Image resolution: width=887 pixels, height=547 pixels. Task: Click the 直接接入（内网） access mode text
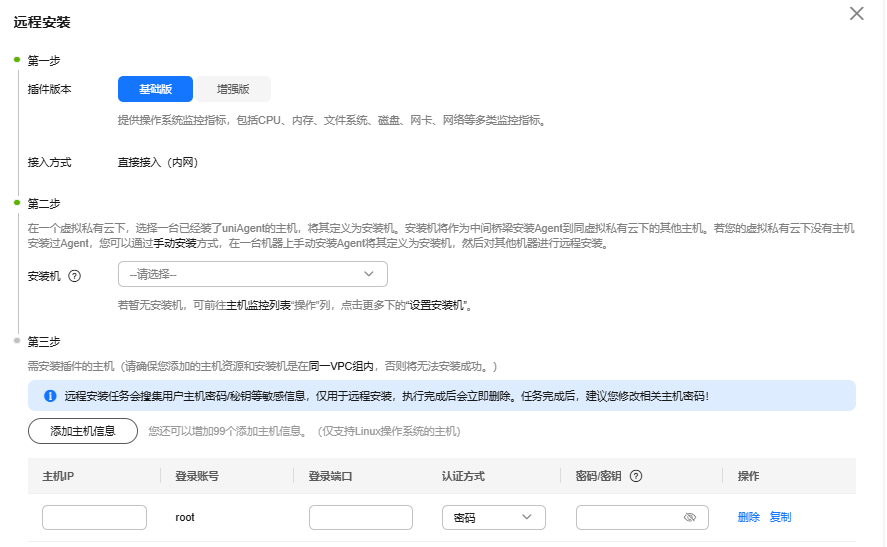coord(158,163)
